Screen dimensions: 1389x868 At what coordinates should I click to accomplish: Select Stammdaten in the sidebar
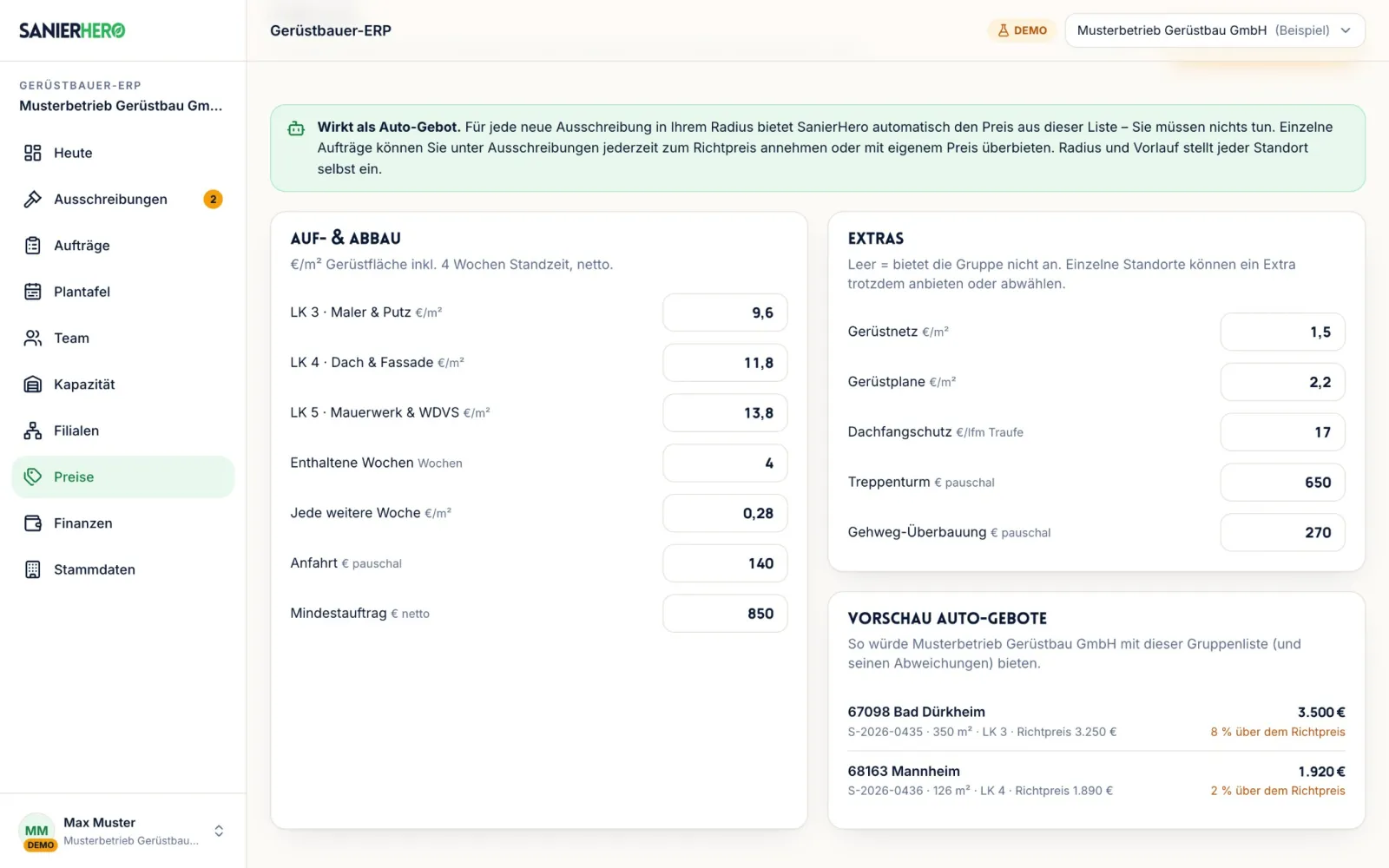coord(123,569)
